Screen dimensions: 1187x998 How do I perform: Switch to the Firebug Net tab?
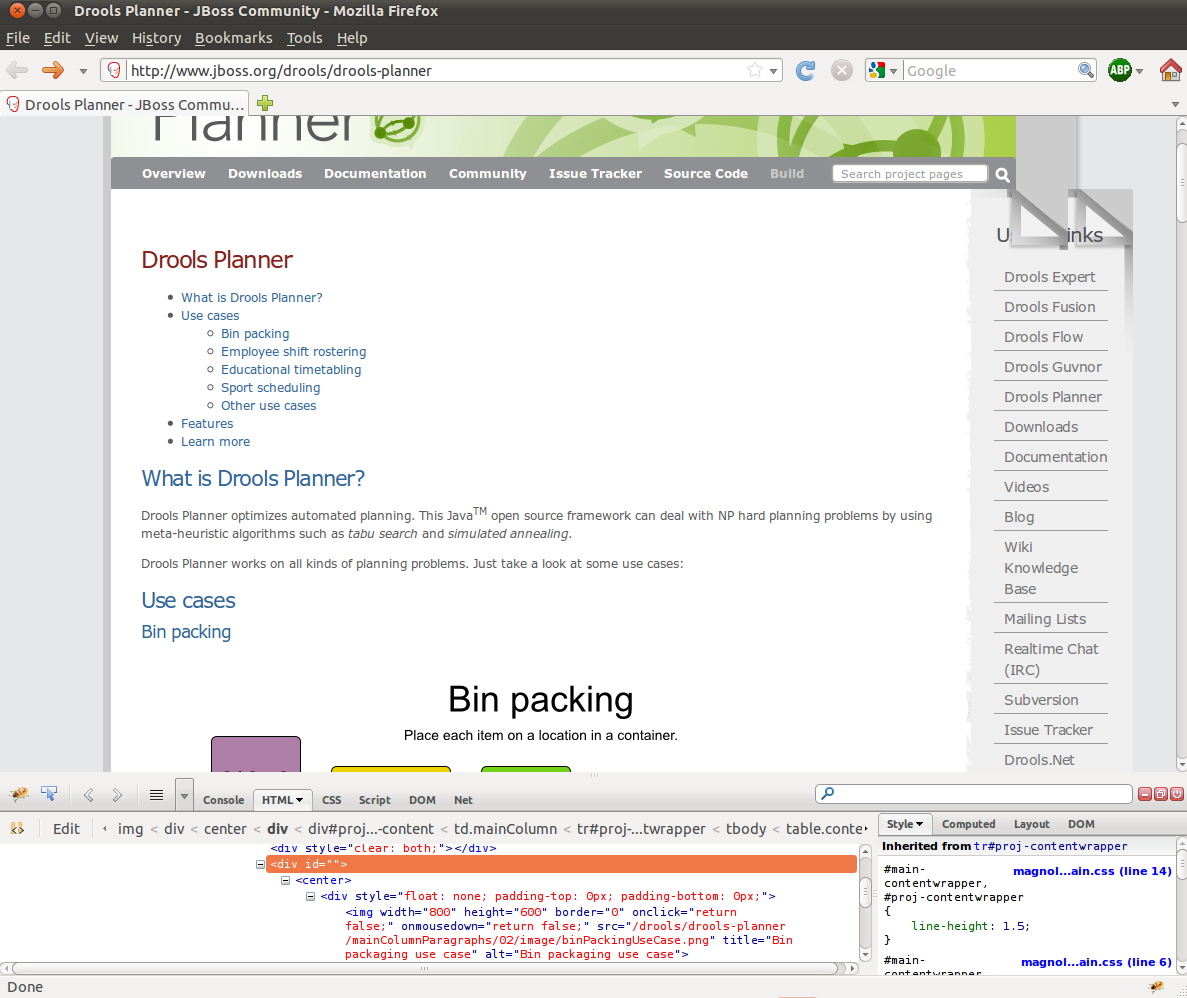tap(463, 800)
